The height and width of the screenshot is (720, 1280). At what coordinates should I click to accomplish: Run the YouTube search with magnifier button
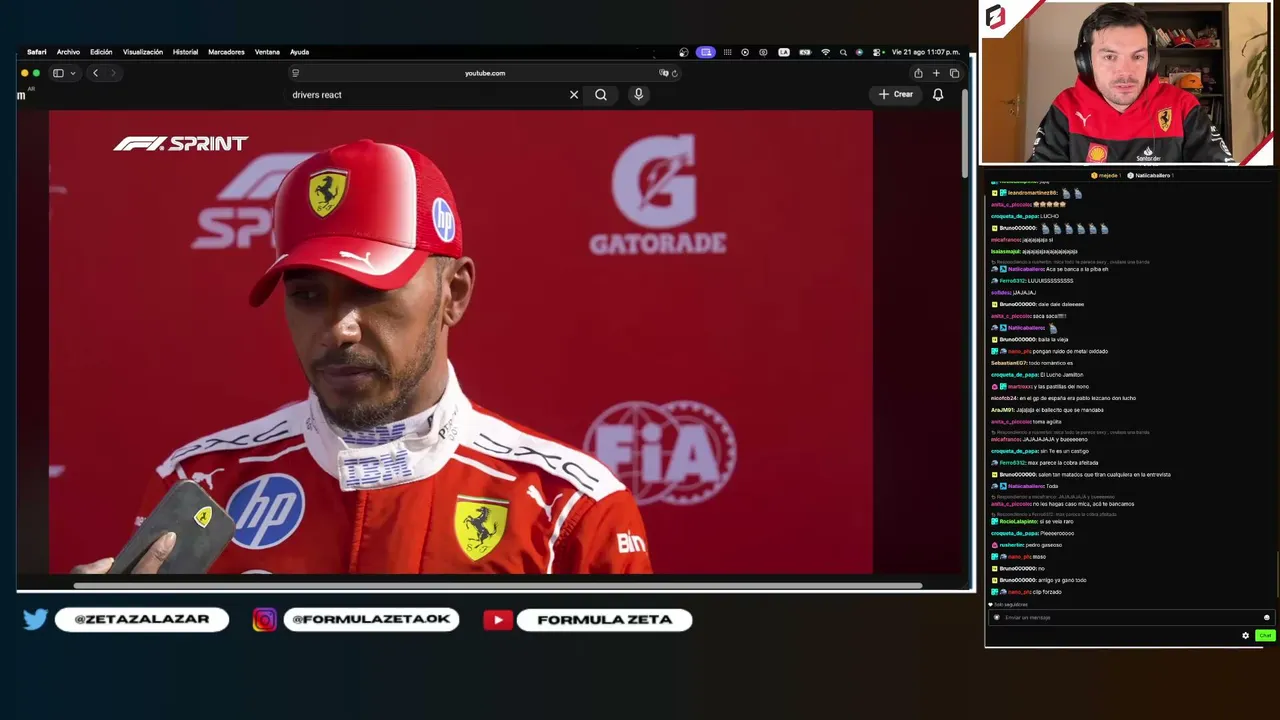pyautogui.click(x=601, y=95)
